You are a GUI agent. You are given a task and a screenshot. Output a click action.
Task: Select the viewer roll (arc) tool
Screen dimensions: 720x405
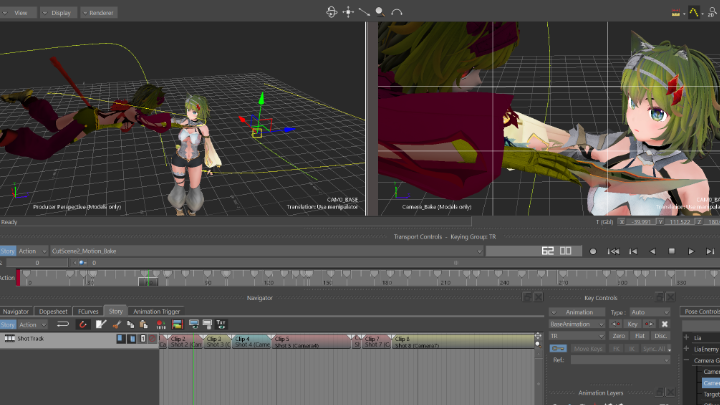(x=397, y=12)
